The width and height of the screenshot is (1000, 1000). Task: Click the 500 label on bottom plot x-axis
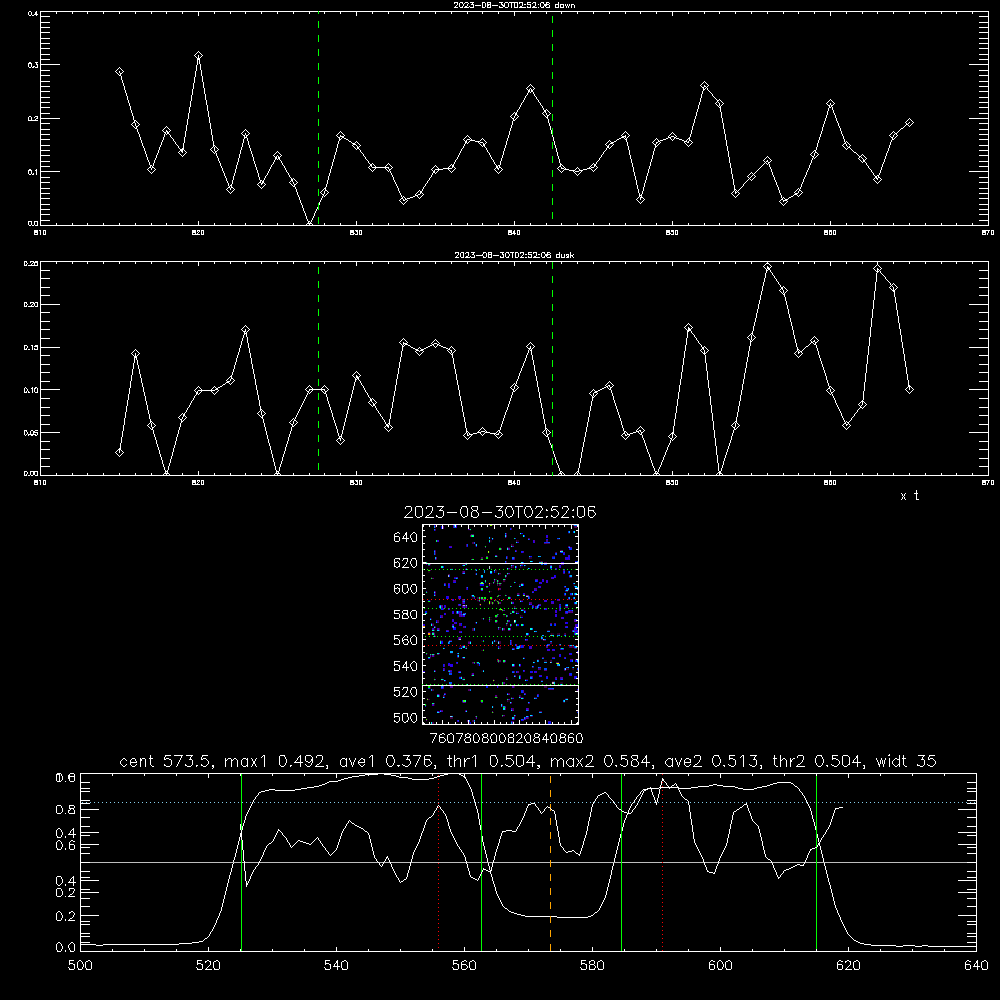(80, 966)
